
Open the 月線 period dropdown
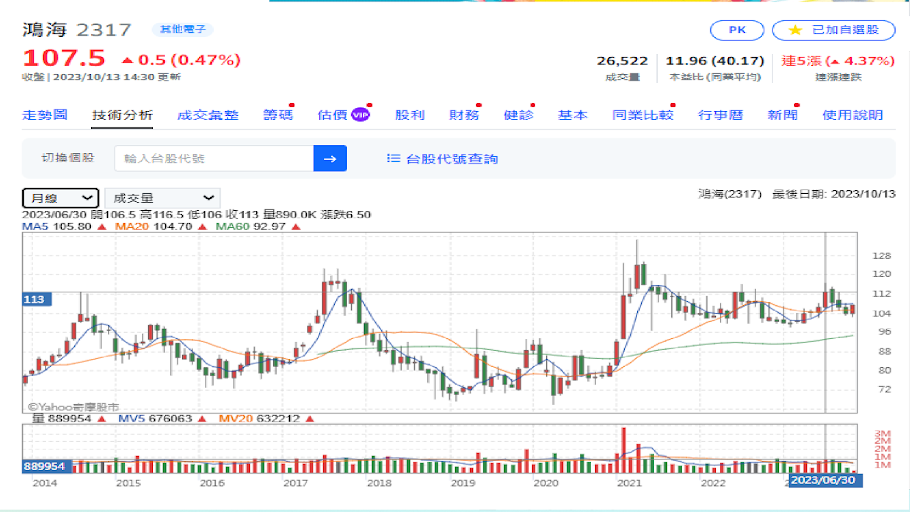pyautogui.click(x=60, y=198)
